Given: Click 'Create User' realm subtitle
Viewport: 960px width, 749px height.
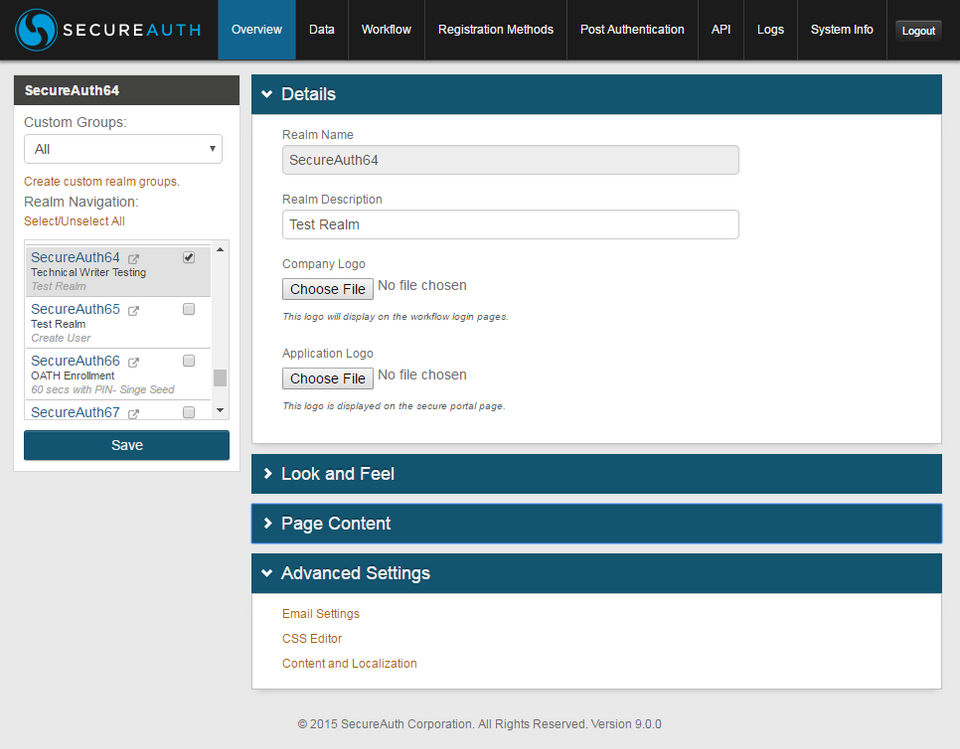Looking at the screenshot, I should [61, 338].
